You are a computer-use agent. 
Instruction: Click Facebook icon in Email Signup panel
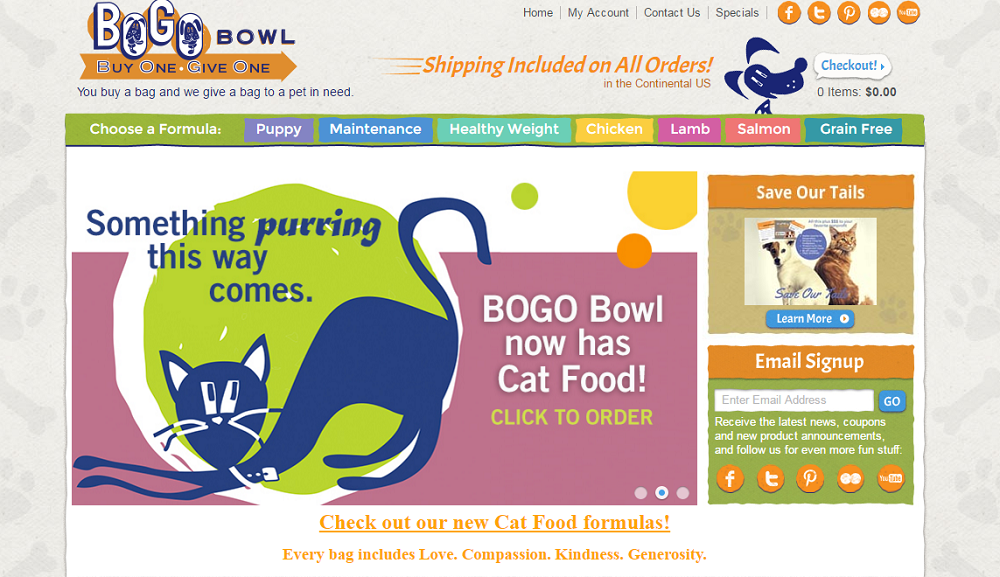point(730,478)
